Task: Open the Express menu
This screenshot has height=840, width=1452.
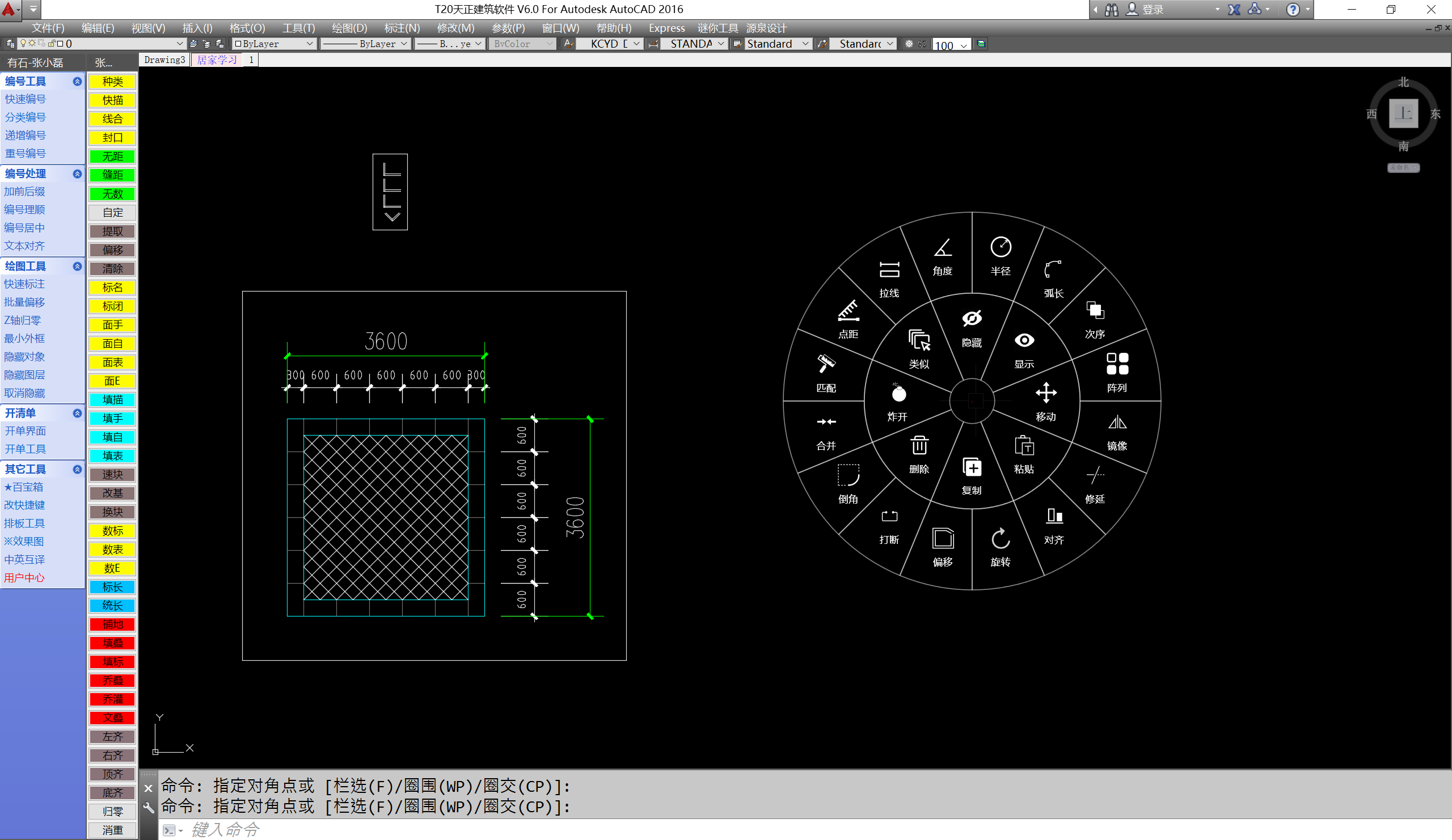Action: coord(666,28)
